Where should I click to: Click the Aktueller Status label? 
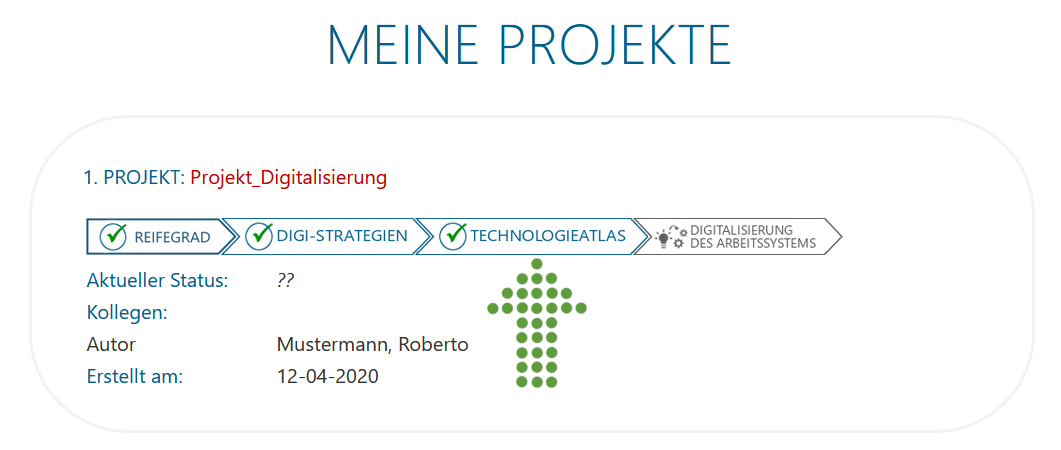coord(158,281)
